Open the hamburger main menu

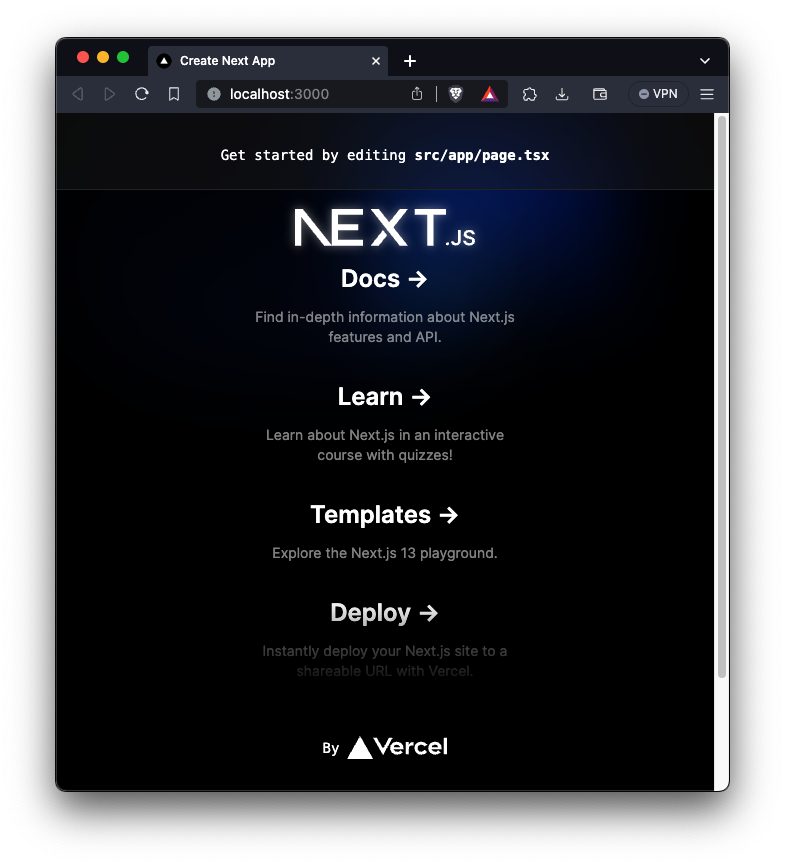(707, 94)
